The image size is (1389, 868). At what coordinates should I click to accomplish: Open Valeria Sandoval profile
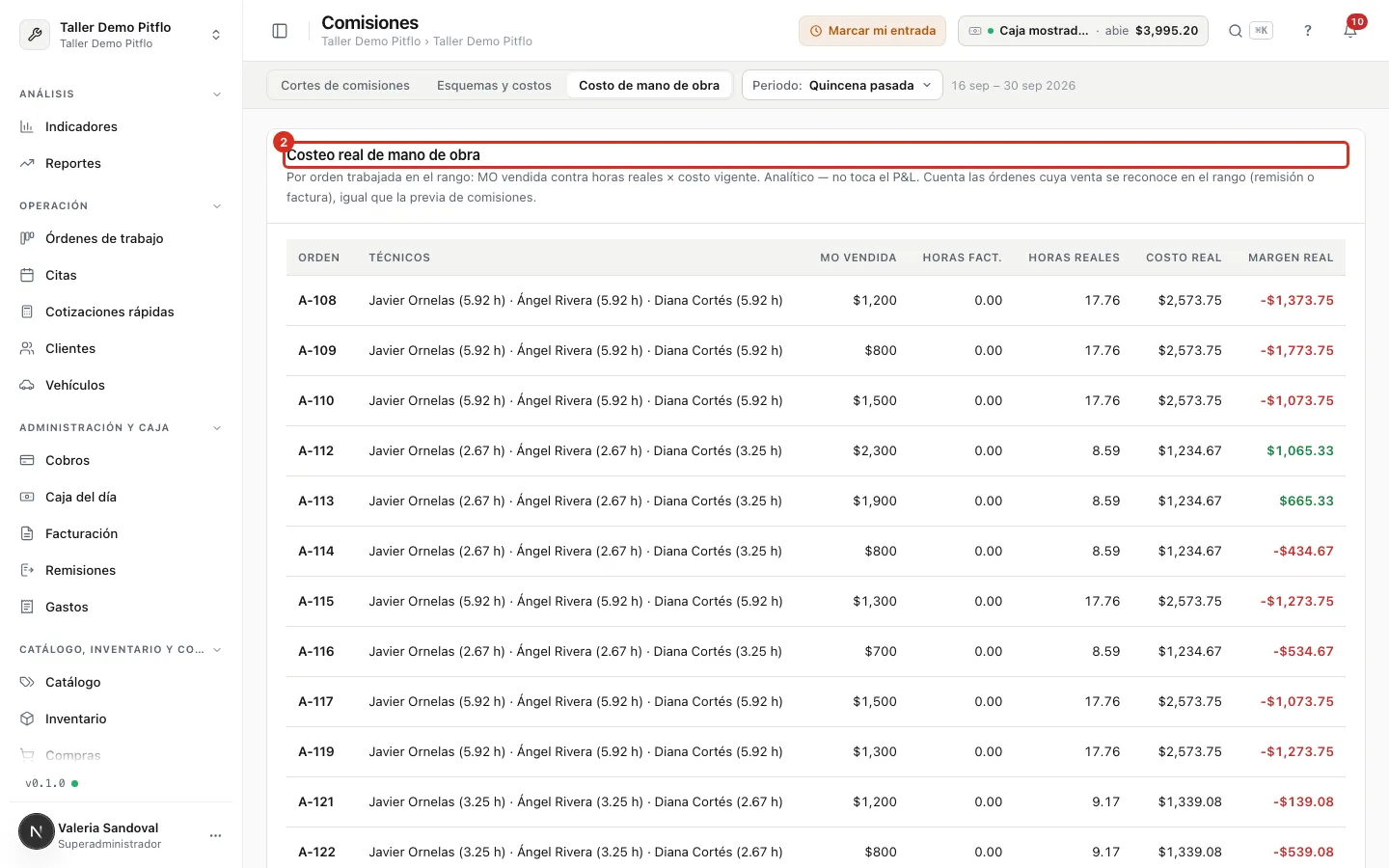click(x=108, y=835)
